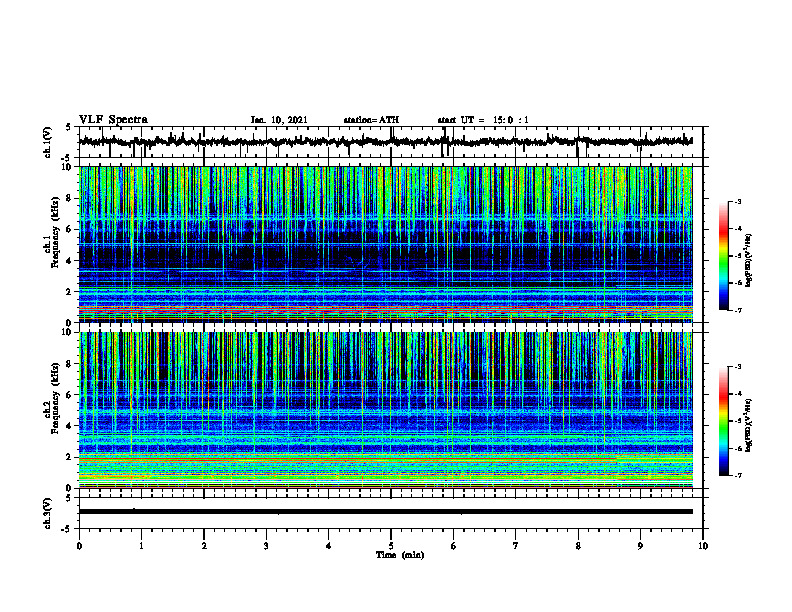Click the "9" tick on the time axis
The width and height of the screenshot is (792, 612).
click(x=640, y=546)
